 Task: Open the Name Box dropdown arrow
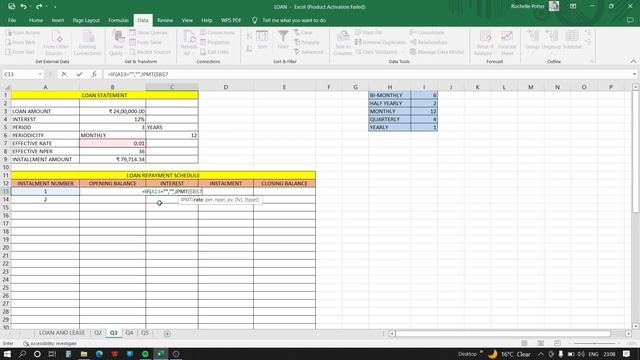pos(40,74)
